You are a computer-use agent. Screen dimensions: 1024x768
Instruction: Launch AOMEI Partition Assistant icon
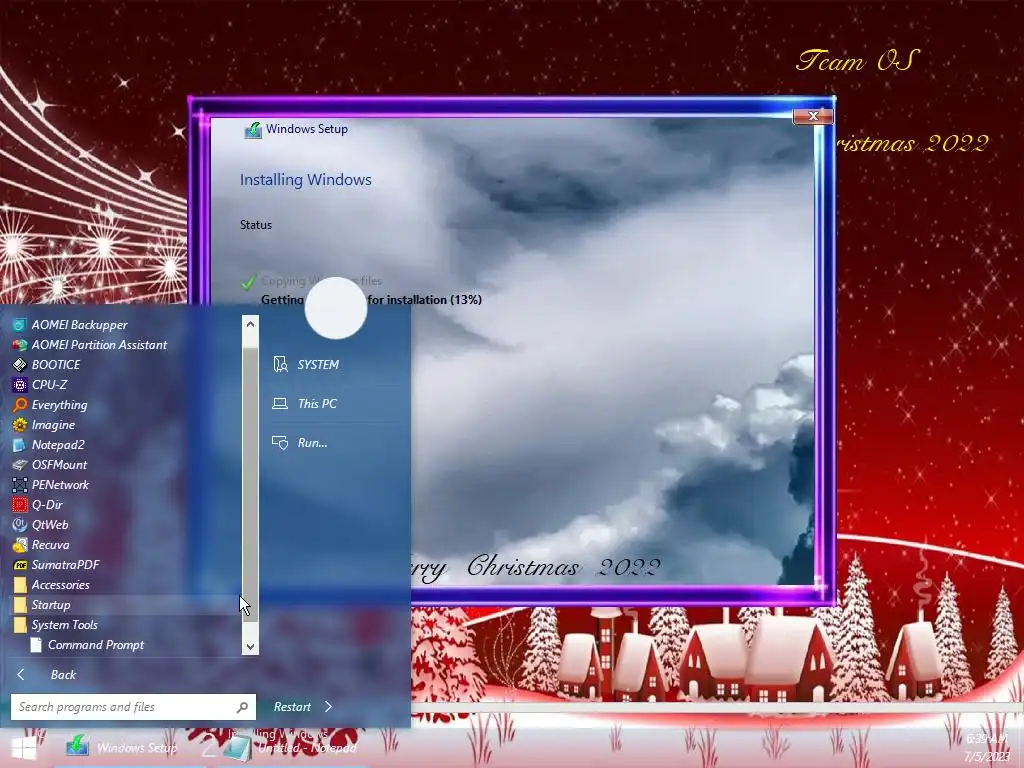click(x=20, y=345)
